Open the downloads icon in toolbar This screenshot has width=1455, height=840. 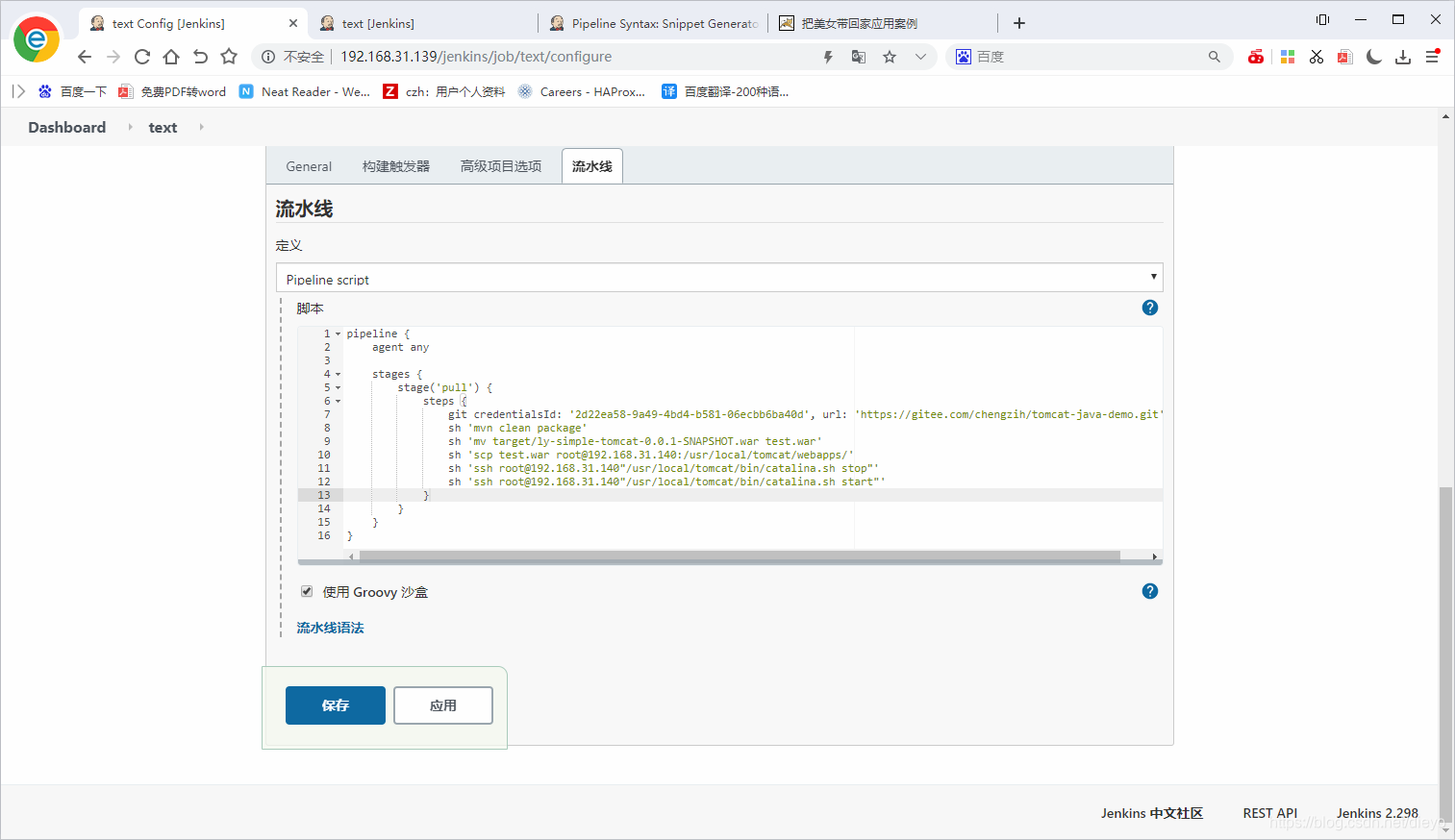1403,57
